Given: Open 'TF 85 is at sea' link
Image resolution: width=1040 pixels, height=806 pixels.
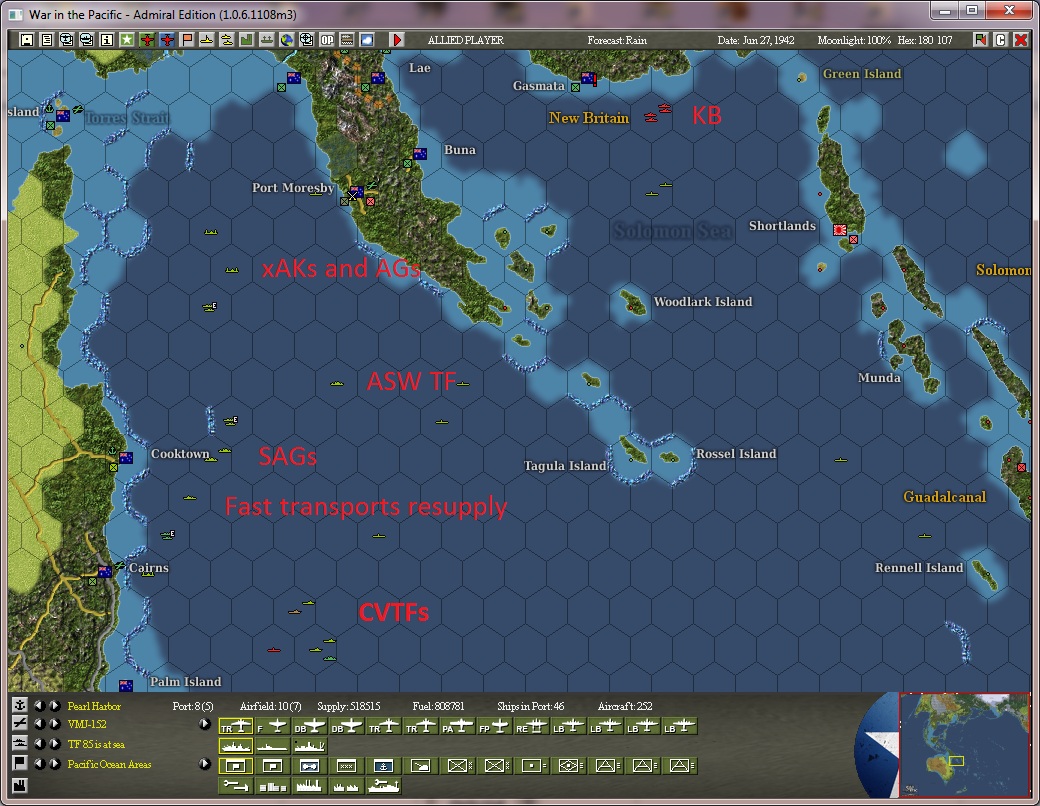Looking at the screenshot, I should click(x=96, y=744).
